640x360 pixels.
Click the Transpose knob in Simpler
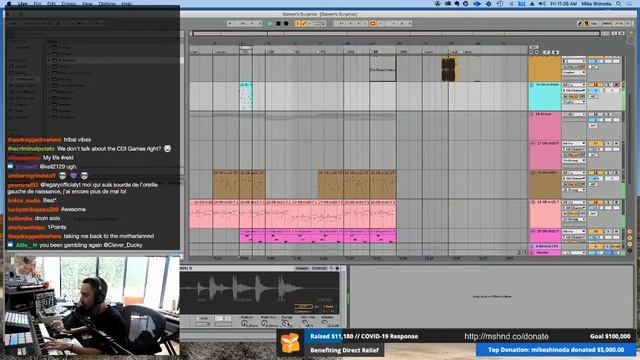(286, 324)
